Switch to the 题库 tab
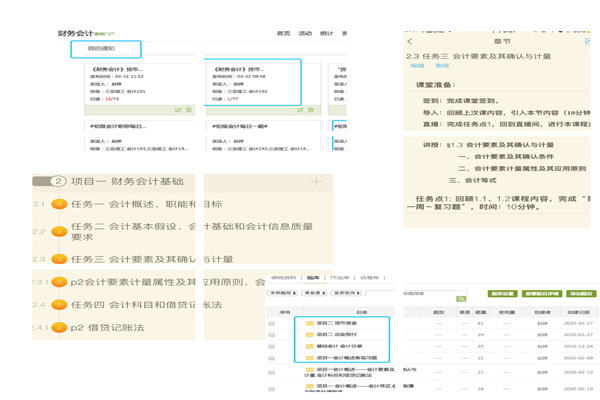The image size is (600, 400). pyautogui.click(x=314, y=277)
